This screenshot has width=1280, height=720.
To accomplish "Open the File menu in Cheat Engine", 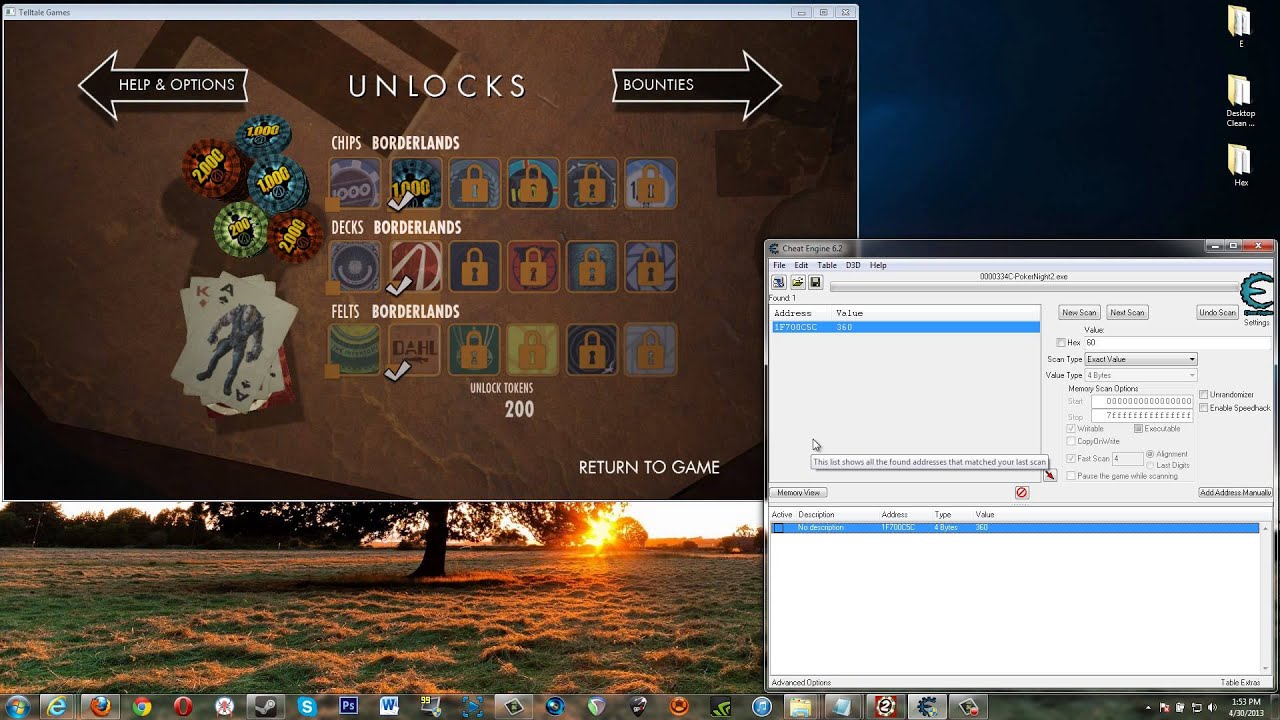I will tap(779, 265).
